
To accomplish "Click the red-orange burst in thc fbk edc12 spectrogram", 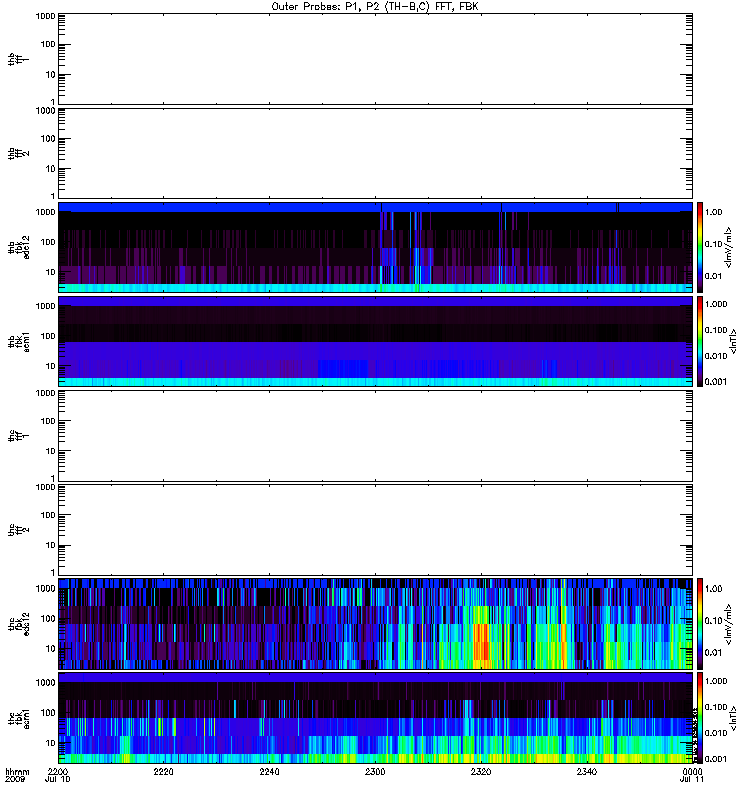I will (x=481, y=642).
